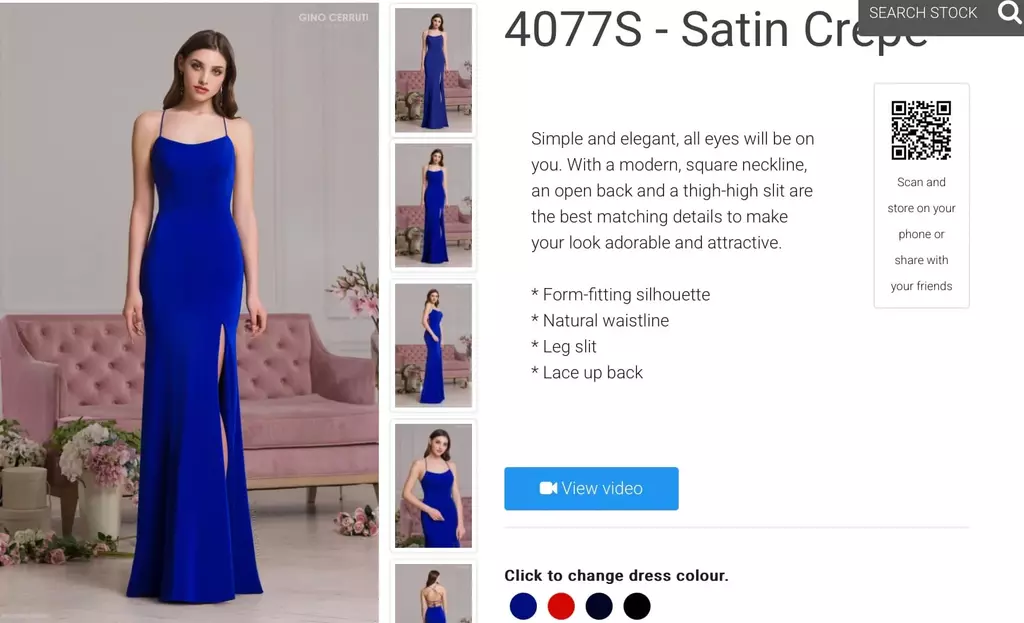Click the 4077S Satin Crepe title
Image resolution: width=1024 pixels, height=623 pixels.
click(715, 30)
